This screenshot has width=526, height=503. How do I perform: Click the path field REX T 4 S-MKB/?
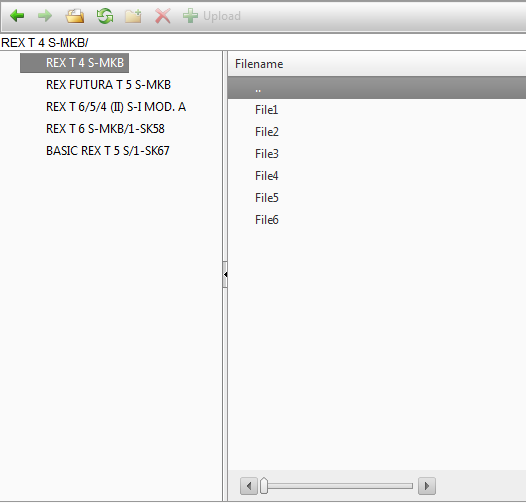(263, 43)
